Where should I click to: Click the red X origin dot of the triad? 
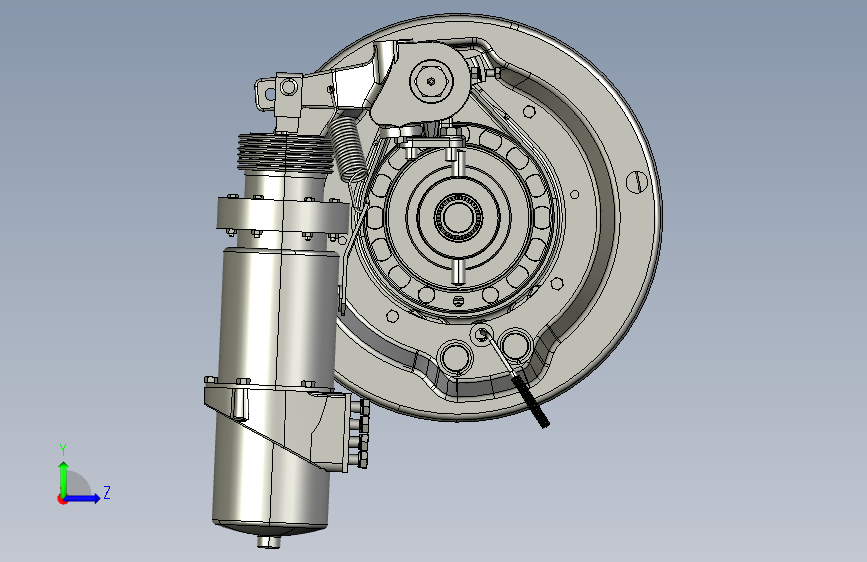(62, 499)
